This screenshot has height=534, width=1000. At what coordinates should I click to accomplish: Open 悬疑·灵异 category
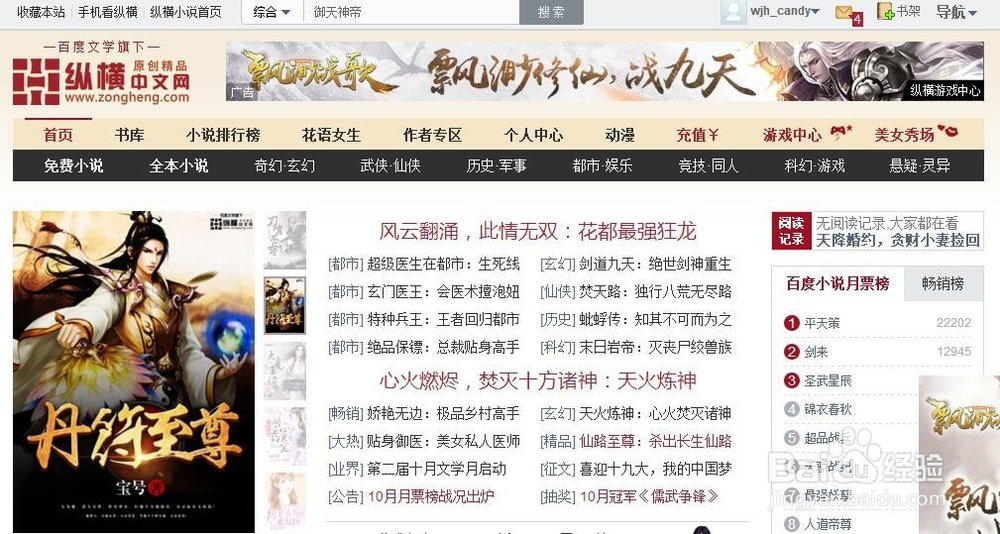[920, 166]
